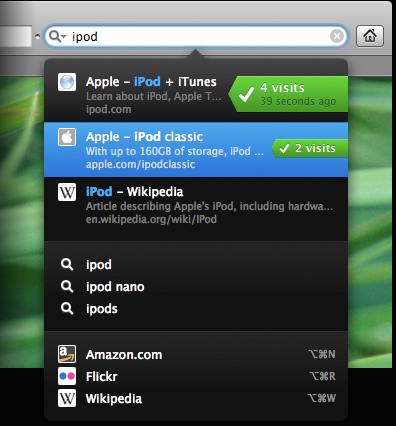Search with Amazon.com engine
The image size is (396, 426).
(x=196, y=354)
